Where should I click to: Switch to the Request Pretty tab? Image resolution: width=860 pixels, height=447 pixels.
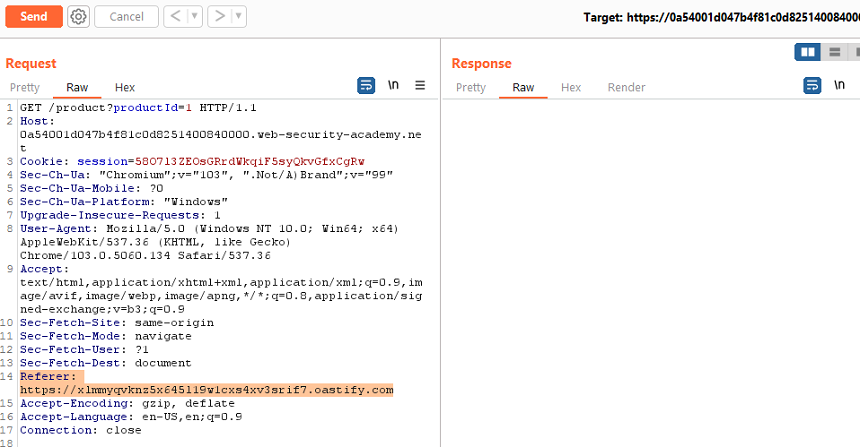click(x=25, y=88)
